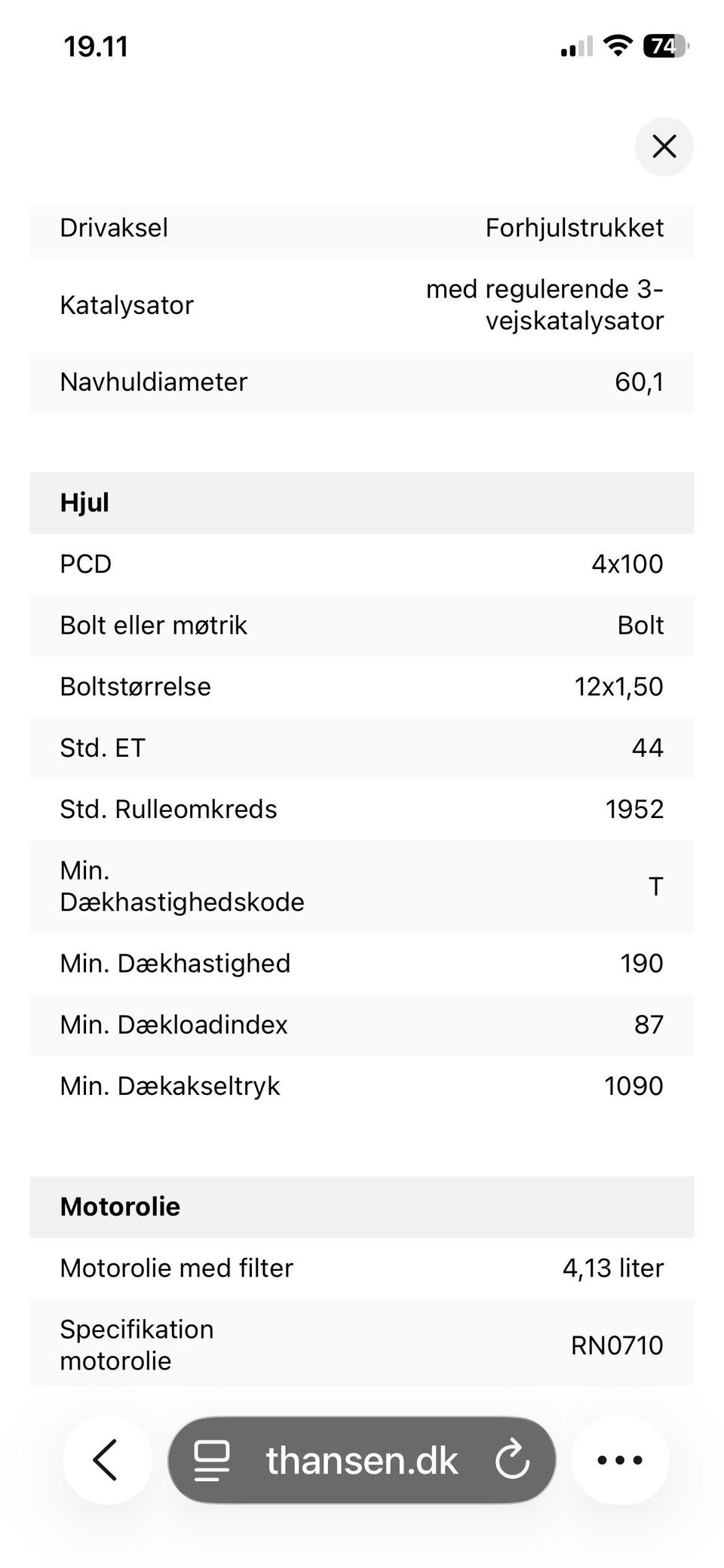Close the specifications popup with the X
This screenshot has width=724, height=1568.
click(x=664, y=146)
